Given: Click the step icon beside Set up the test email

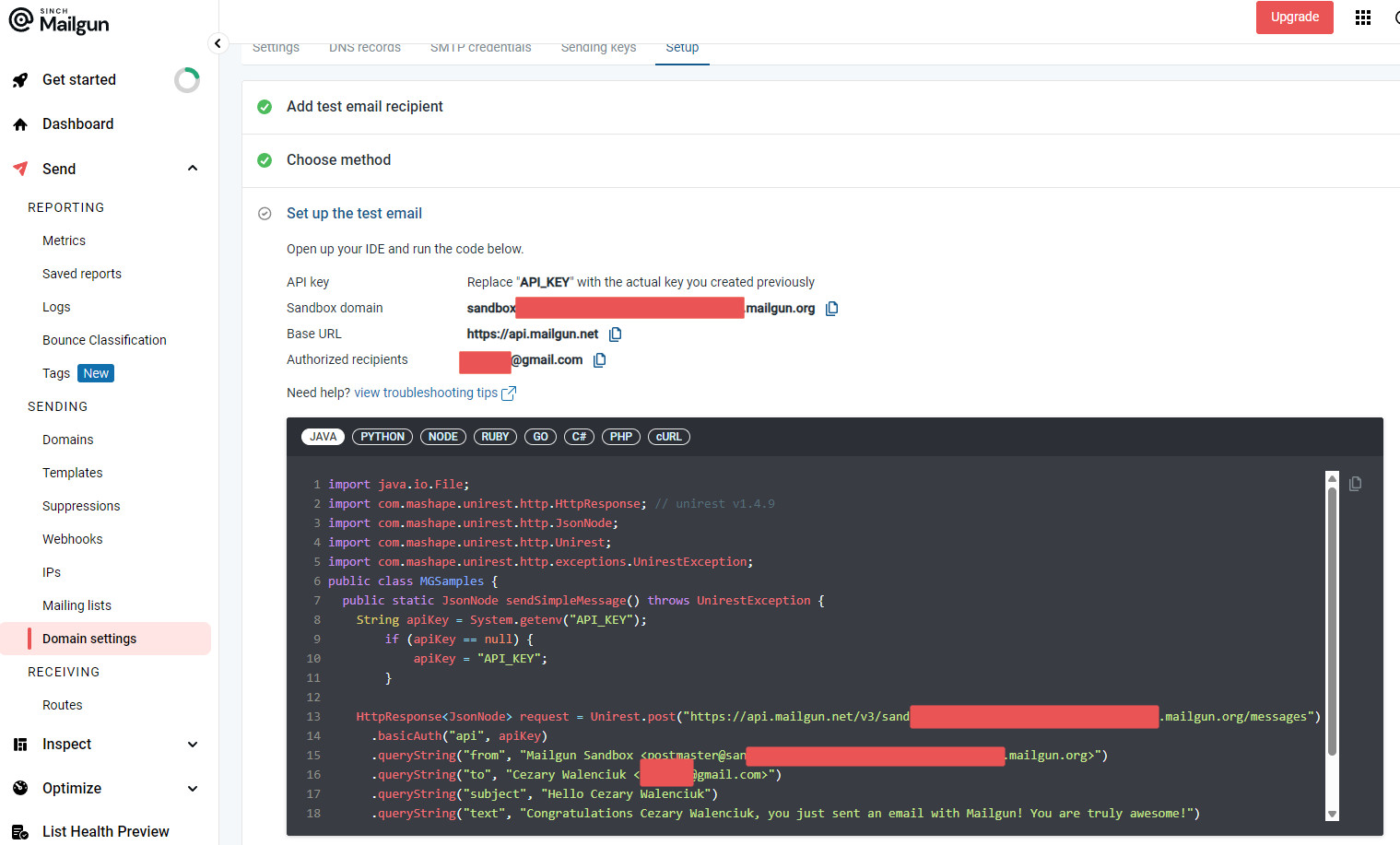Looking at the screenshot, I should pos(265,214).
